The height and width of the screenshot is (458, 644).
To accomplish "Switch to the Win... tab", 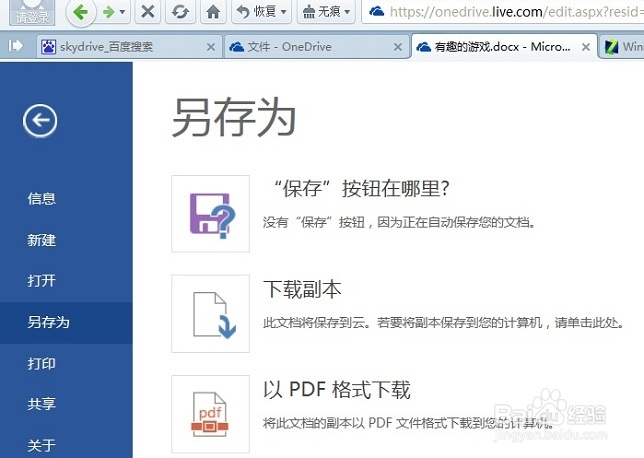I will 622,47.
